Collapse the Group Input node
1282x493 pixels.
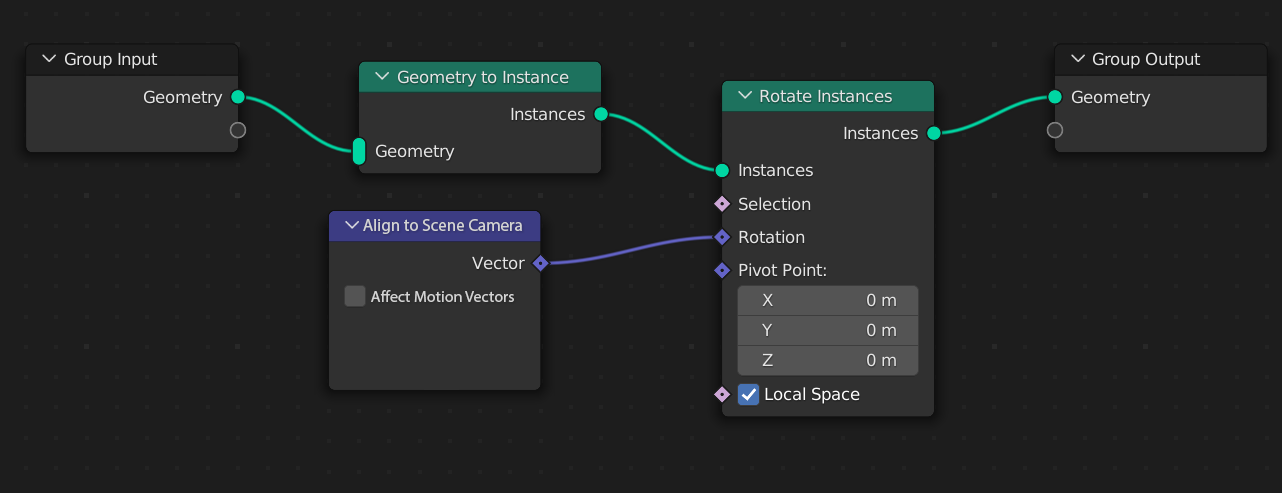(x=49, y=59)
